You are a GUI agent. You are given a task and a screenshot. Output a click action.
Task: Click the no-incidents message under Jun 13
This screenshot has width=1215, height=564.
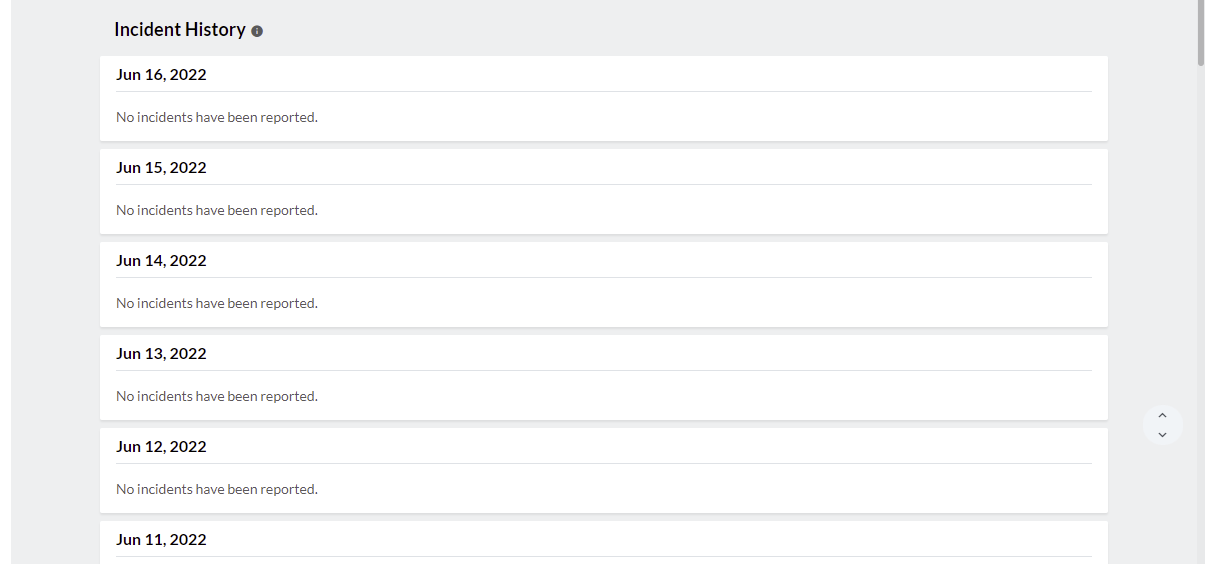[217, 397]
